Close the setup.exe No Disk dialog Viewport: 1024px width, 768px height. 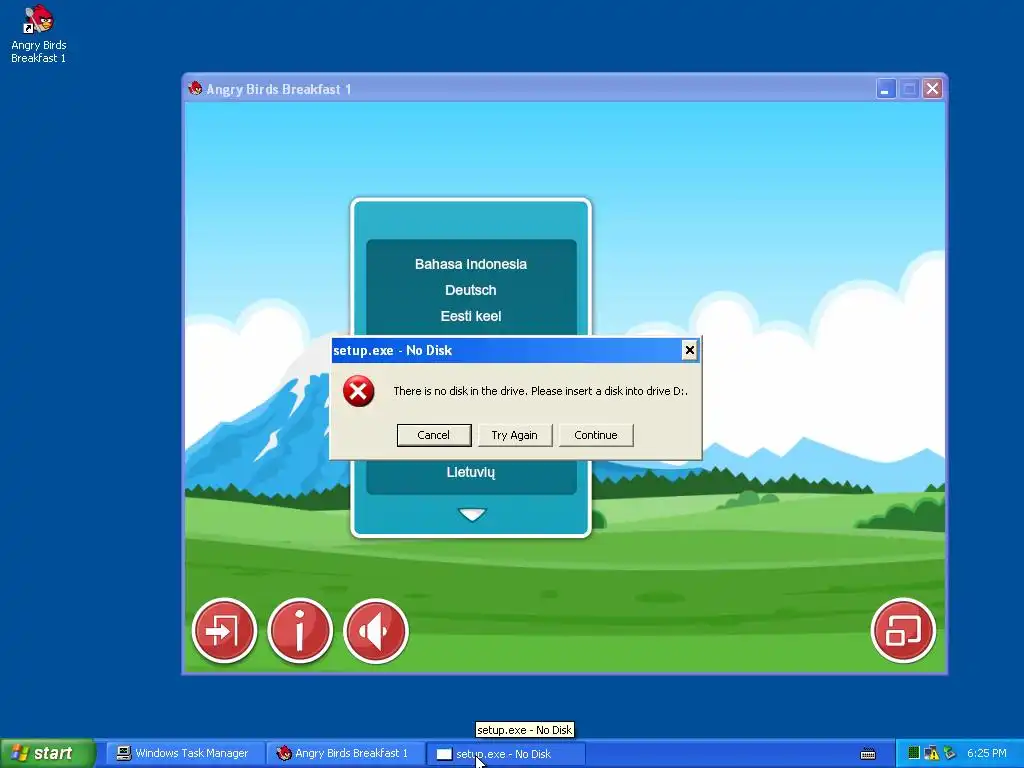(689, 351)
